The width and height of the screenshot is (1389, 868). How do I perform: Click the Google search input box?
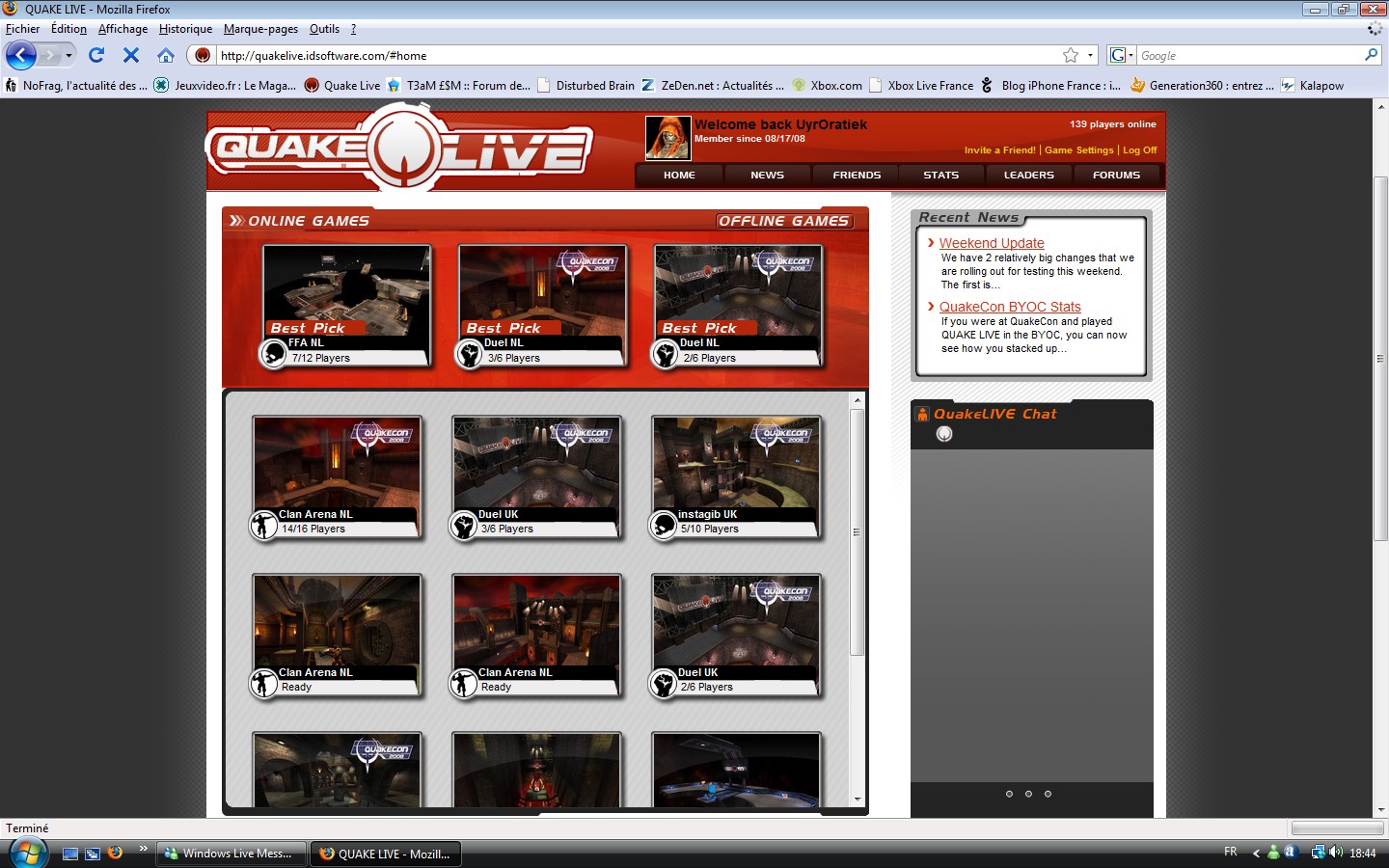pyautogui.click(x=1249, y=55)
